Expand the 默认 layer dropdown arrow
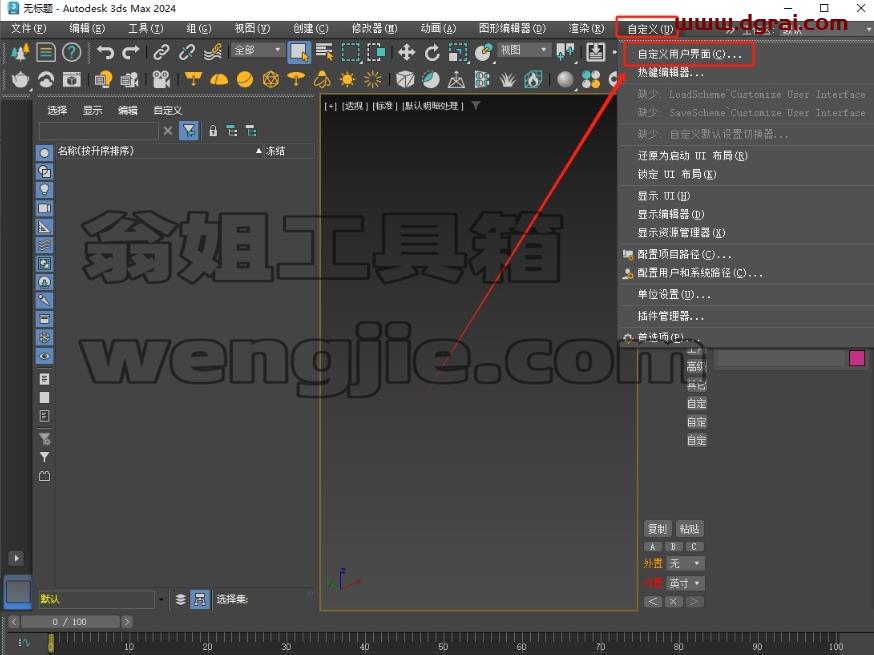 [161, 599]
